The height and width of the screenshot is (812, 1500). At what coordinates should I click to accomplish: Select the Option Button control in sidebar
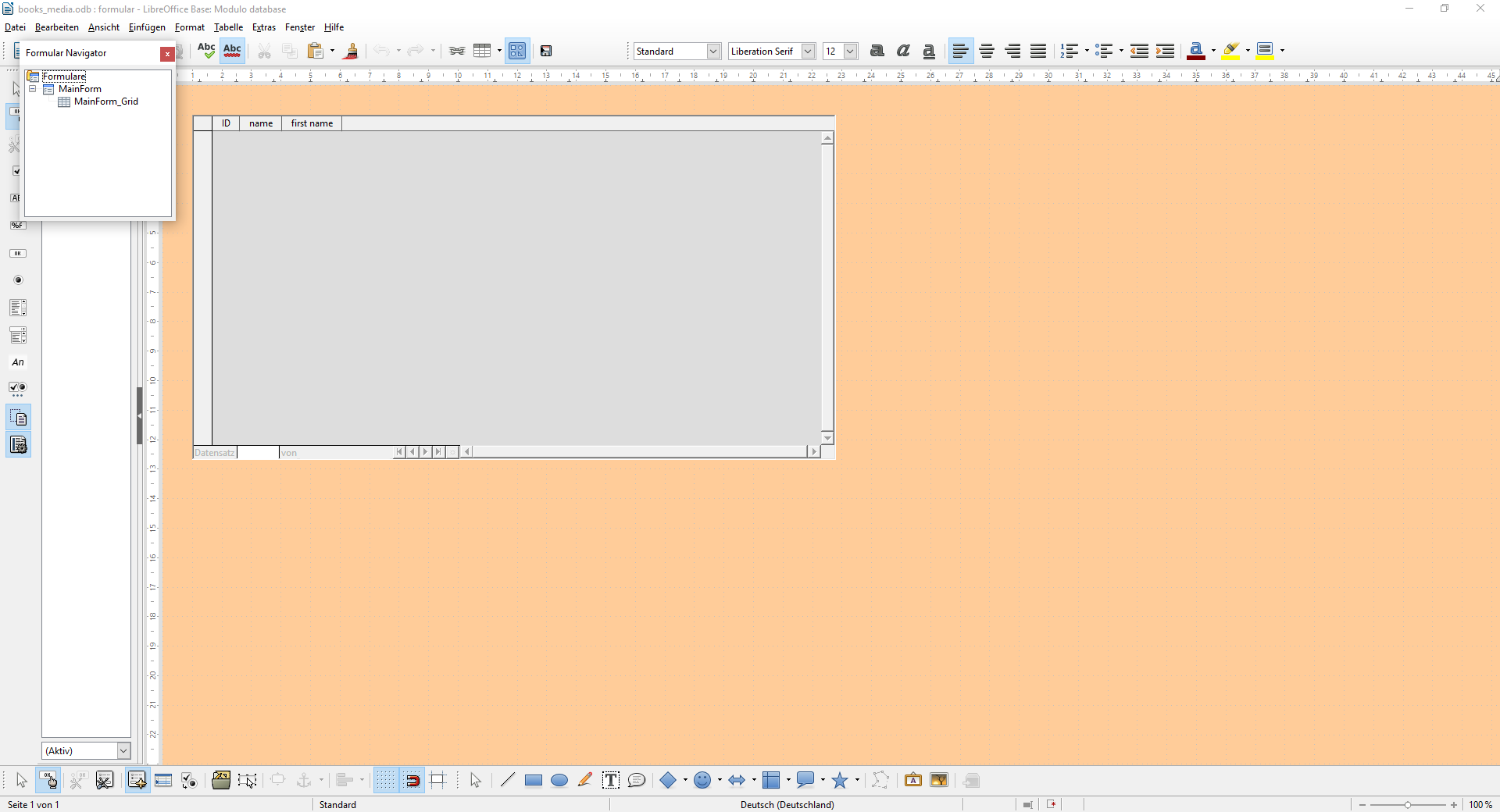(18, 280)
